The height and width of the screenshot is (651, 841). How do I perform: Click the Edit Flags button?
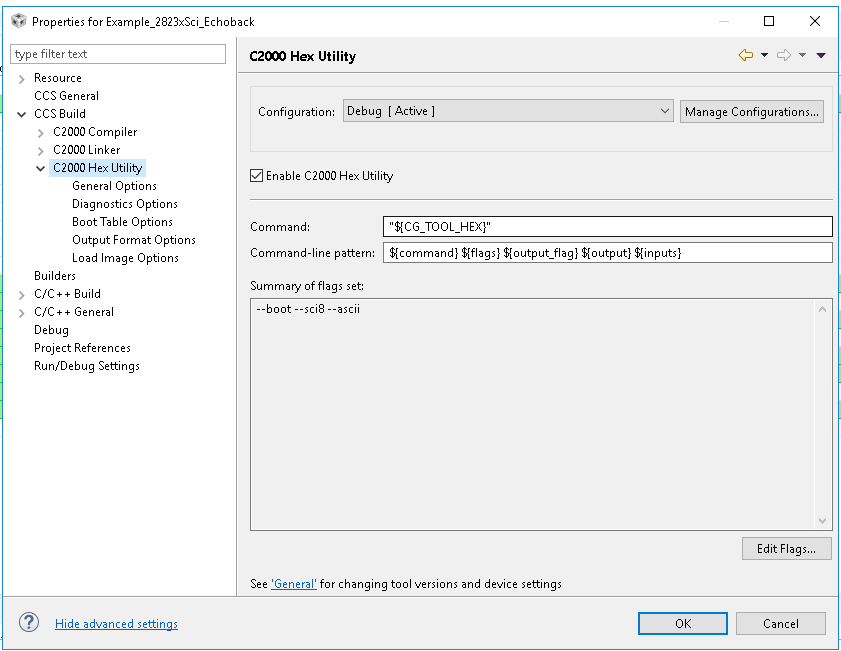786,549
